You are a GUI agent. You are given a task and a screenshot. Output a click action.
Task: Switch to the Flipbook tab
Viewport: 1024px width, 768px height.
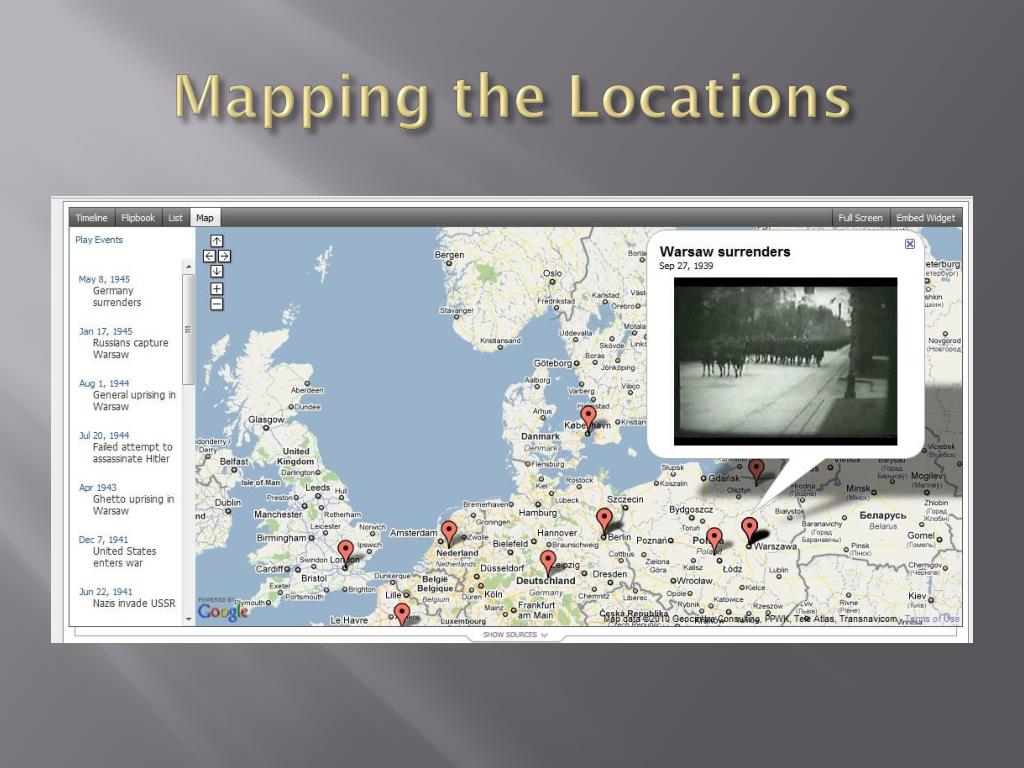click(x=138, y=218)
